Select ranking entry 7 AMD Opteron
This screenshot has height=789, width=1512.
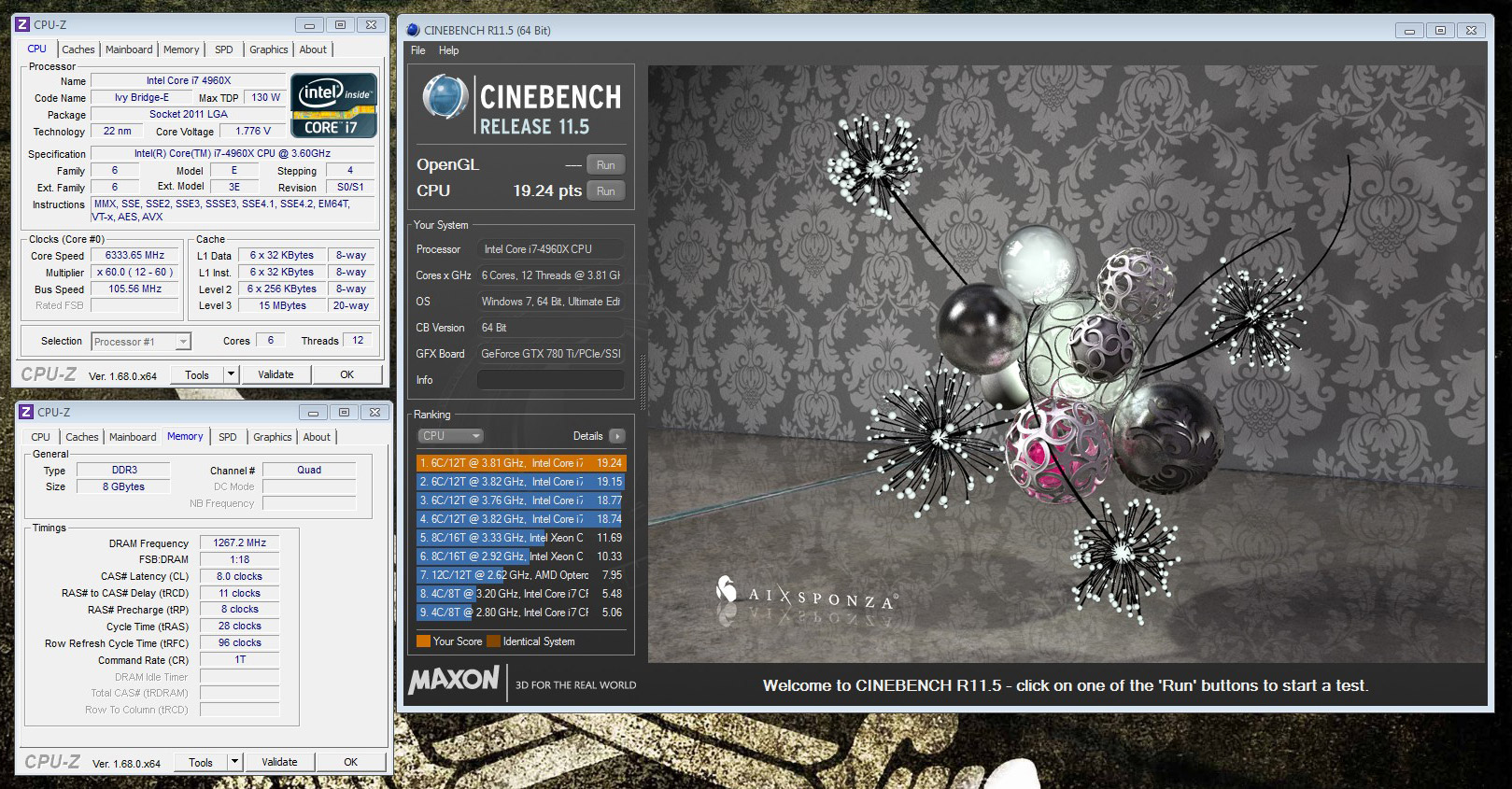pyautogui.click(x=521, y=575)
